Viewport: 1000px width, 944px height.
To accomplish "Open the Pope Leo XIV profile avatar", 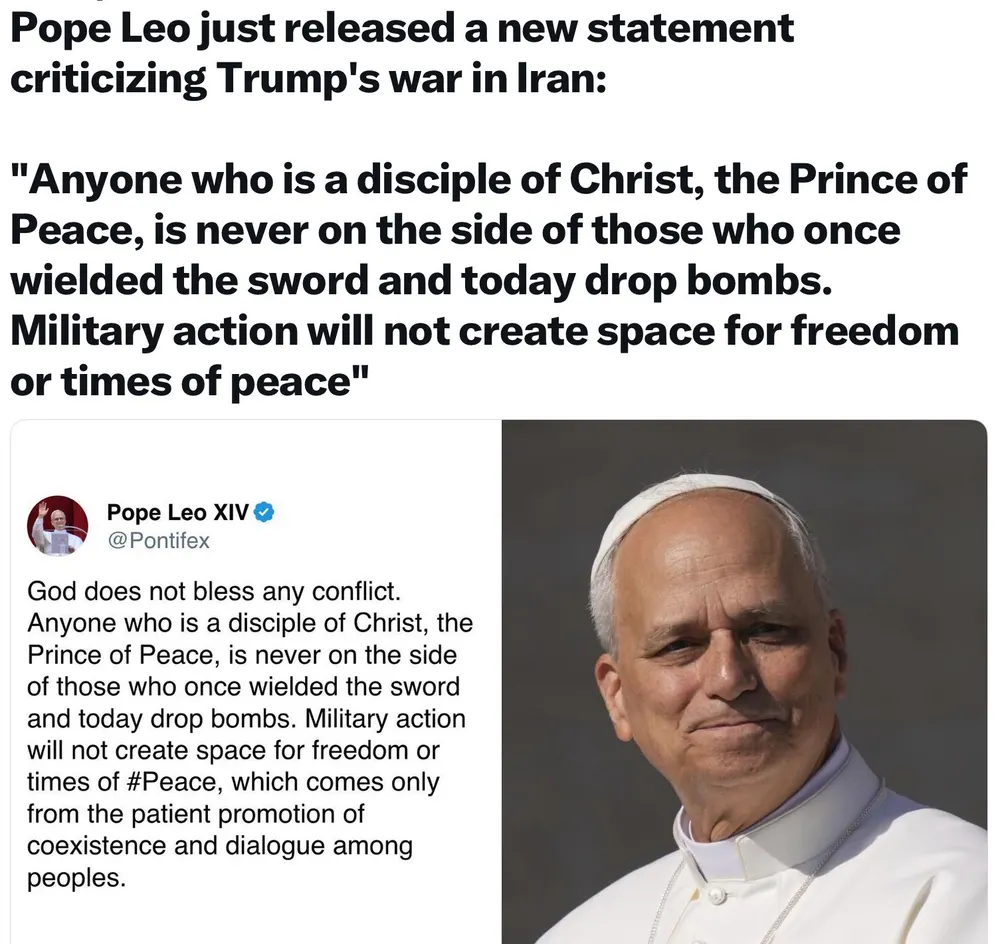I will point(57,526).
